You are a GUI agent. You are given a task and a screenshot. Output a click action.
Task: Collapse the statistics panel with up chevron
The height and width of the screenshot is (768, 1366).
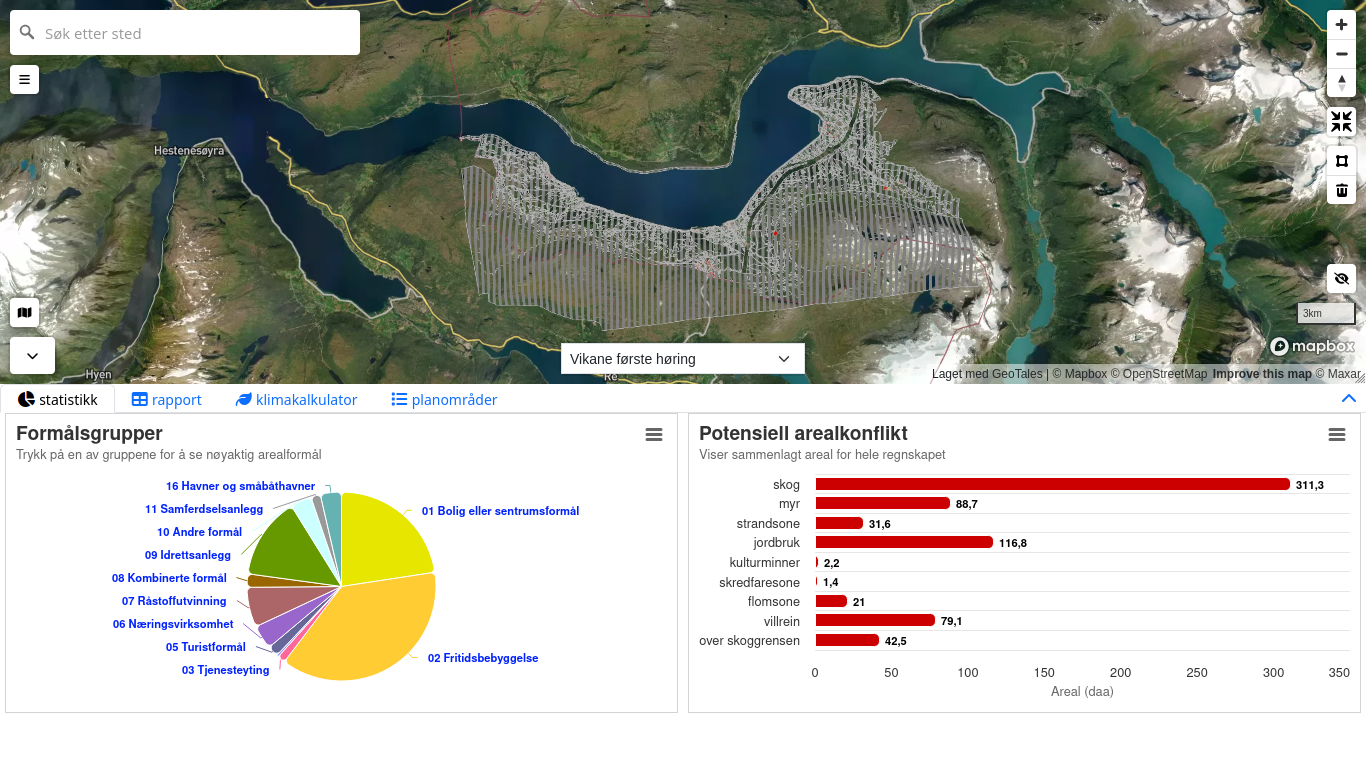[1348, 399]
